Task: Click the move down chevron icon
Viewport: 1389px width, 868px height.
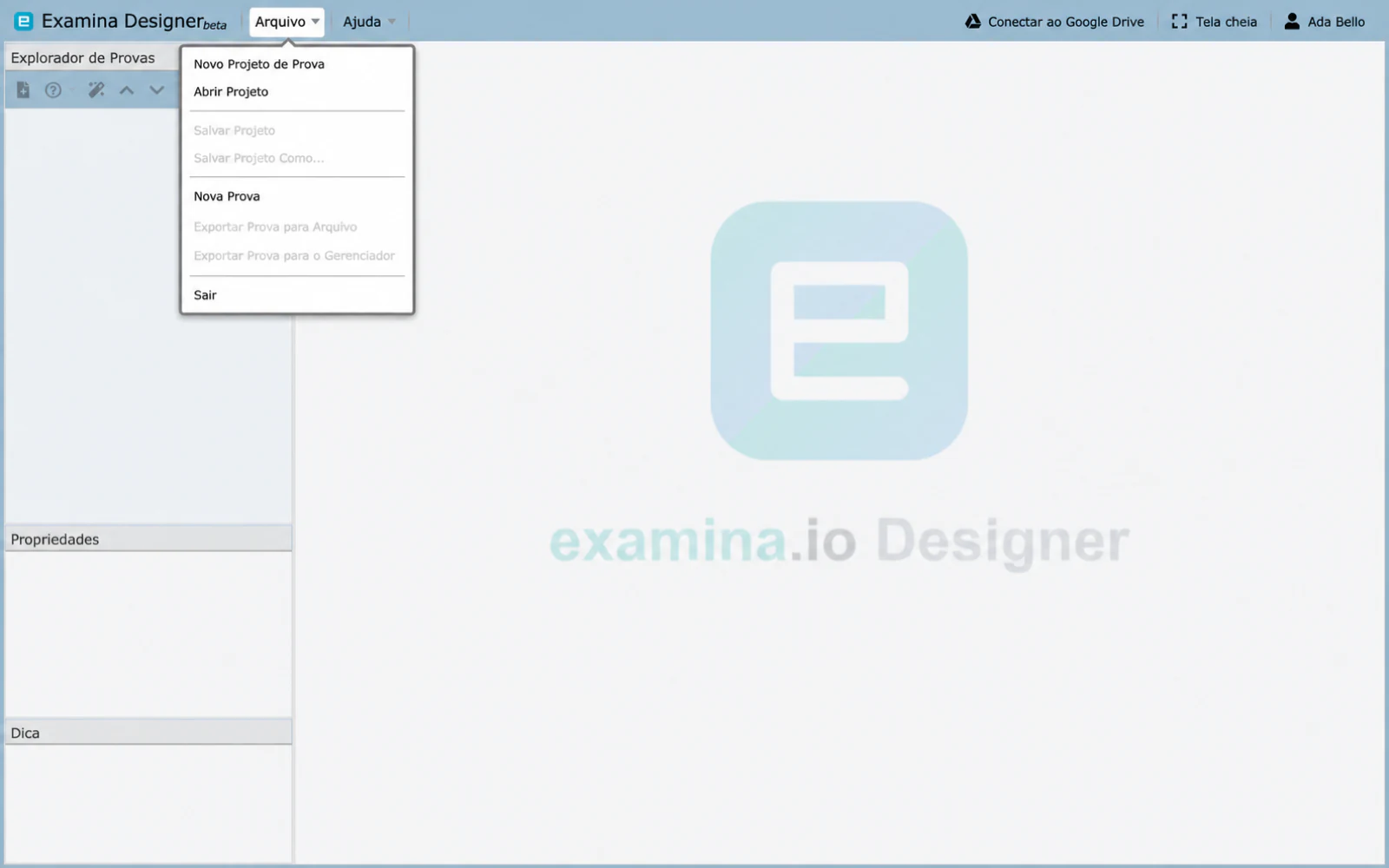Action: click(157, 89)
